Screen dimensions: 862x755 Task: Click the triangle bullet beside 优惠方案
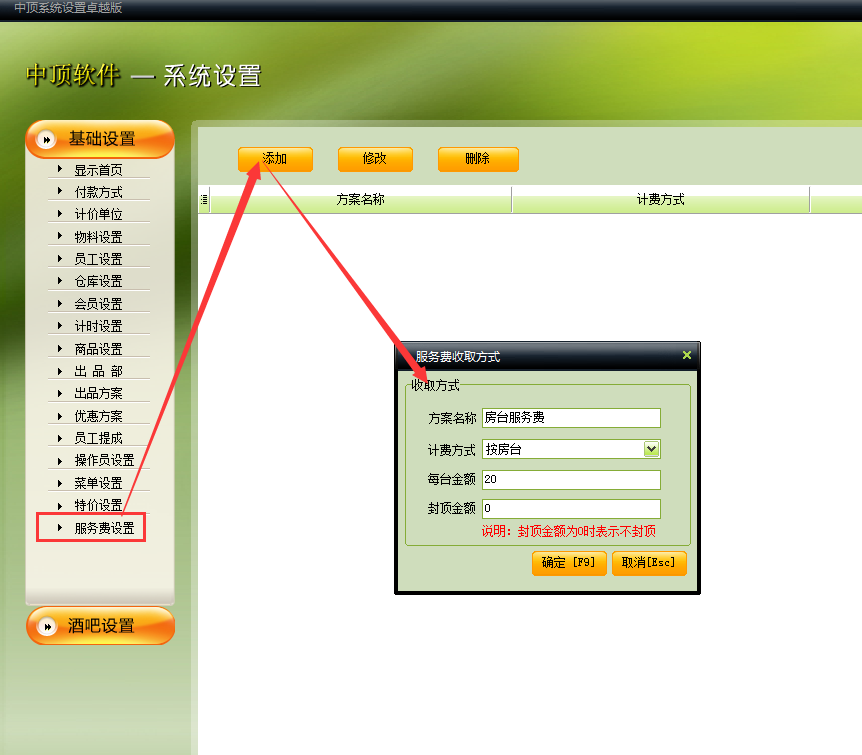60,415
